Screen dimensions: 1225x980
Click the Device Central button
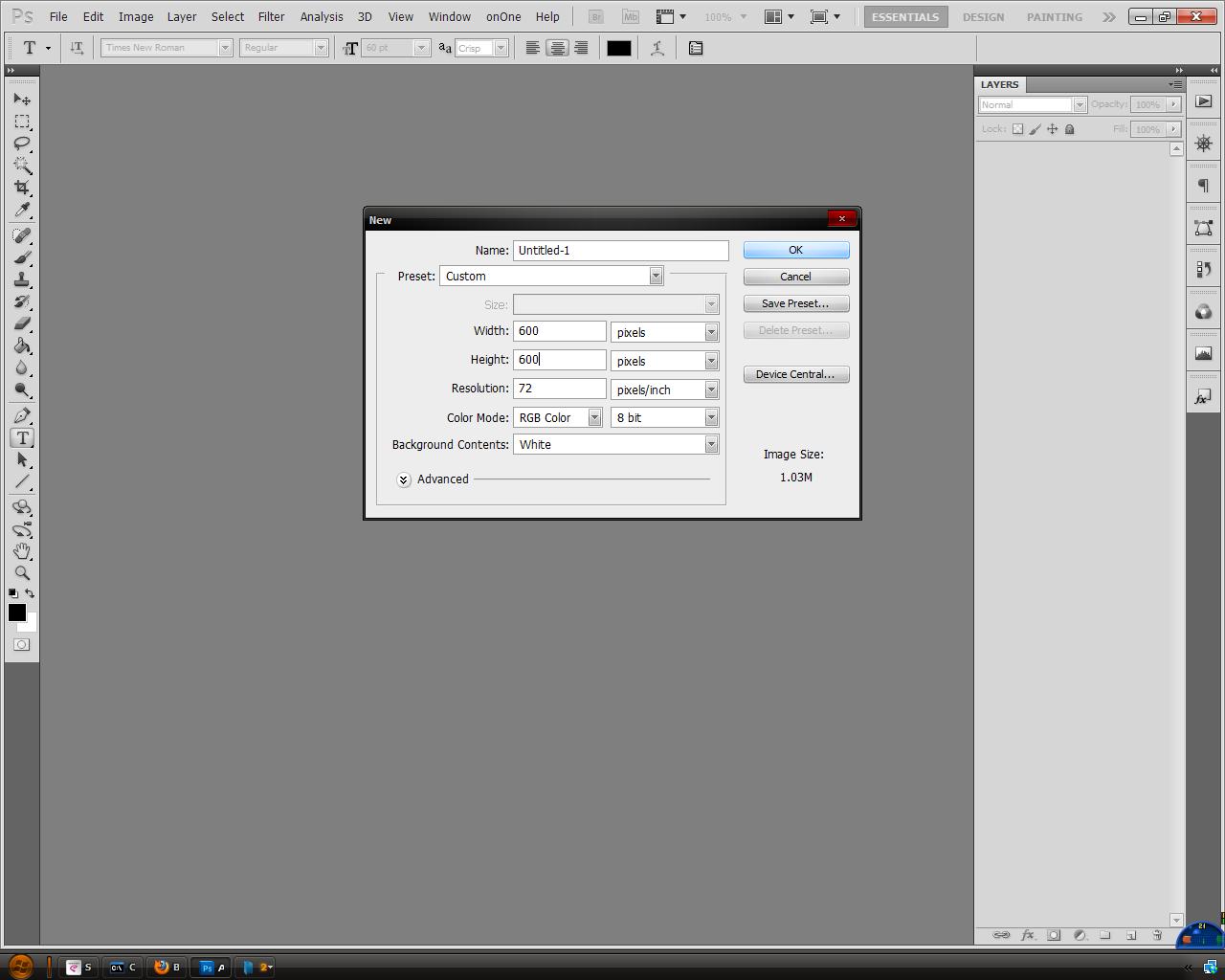pyautogui.click(x=796, y=374)
